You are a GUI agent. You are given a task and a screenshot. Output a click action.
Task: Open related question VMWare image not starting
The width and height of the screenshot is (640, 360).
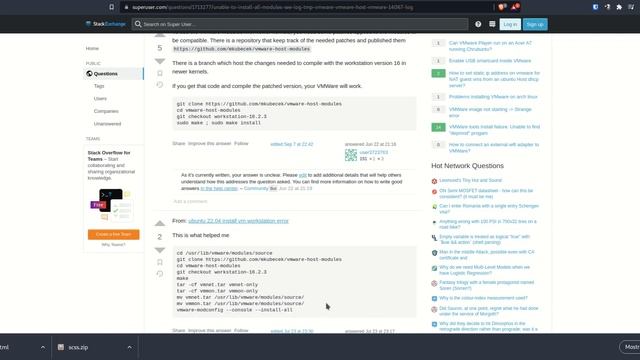point(490,112)
